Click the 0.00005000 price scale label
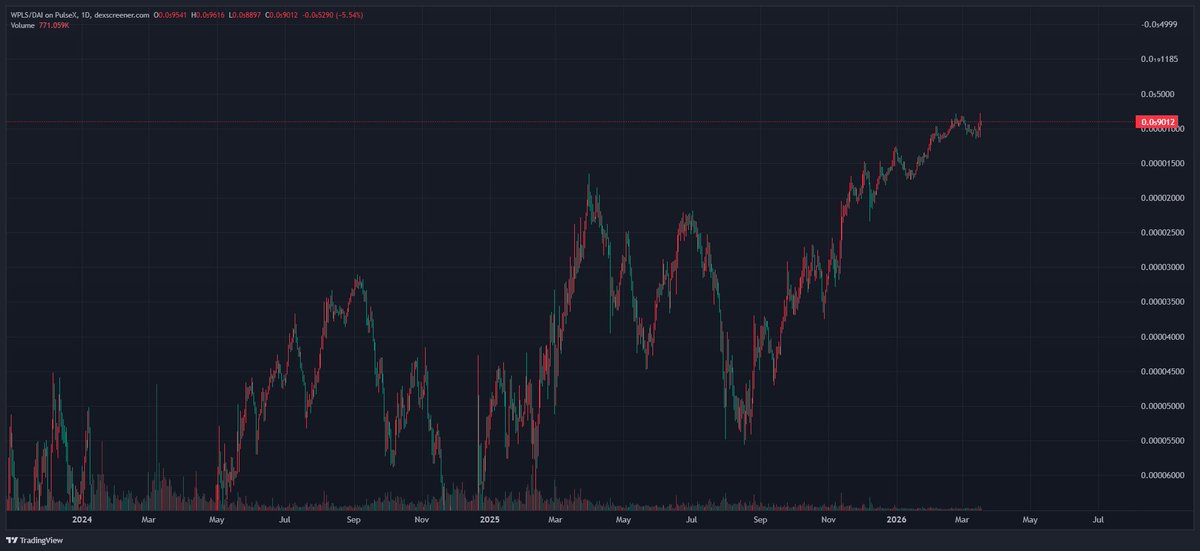The height and width of the screenshot is (551, 1200). pos(1164,406)
